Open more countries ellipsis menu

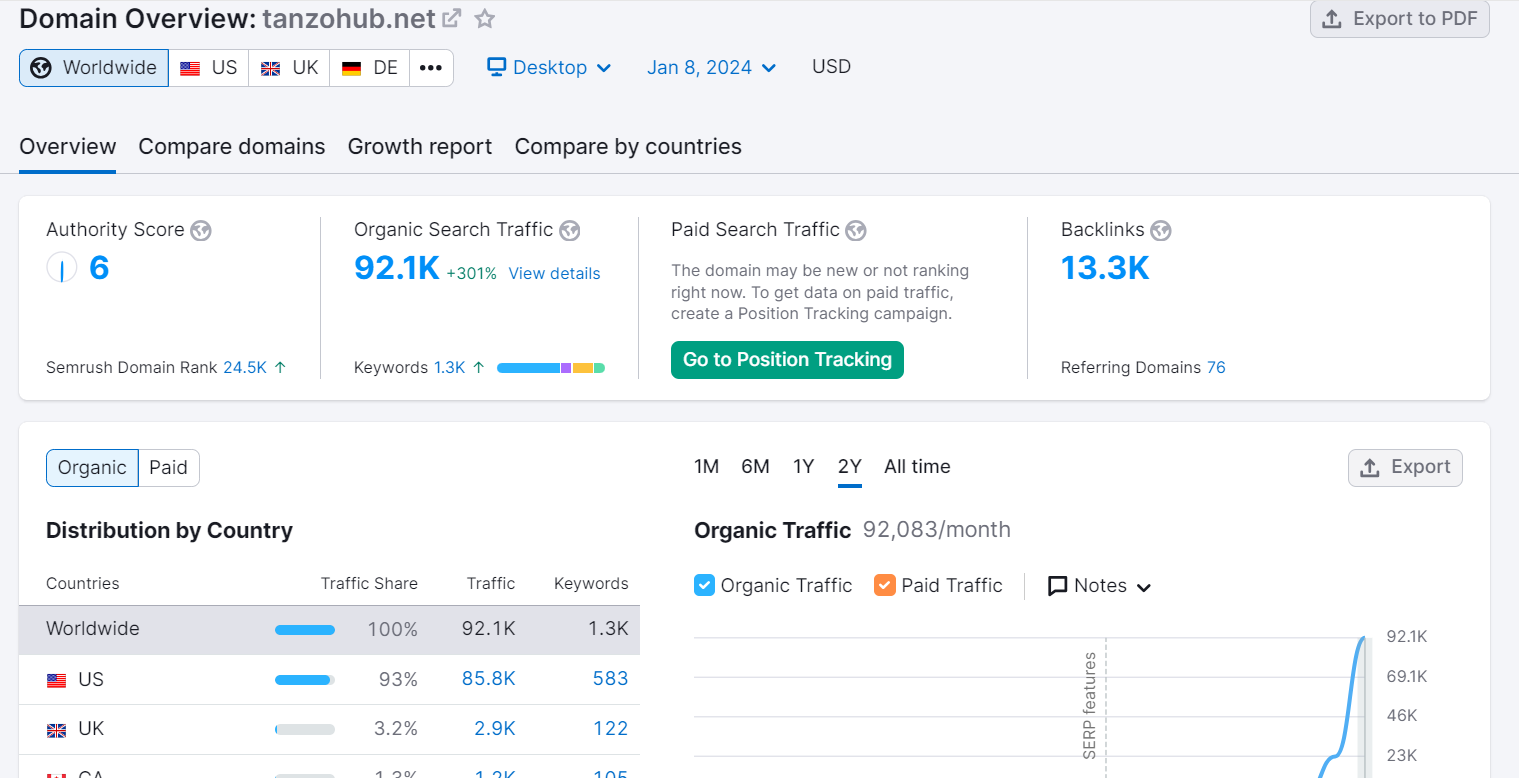pyautogui.click(x=431, y=68)
